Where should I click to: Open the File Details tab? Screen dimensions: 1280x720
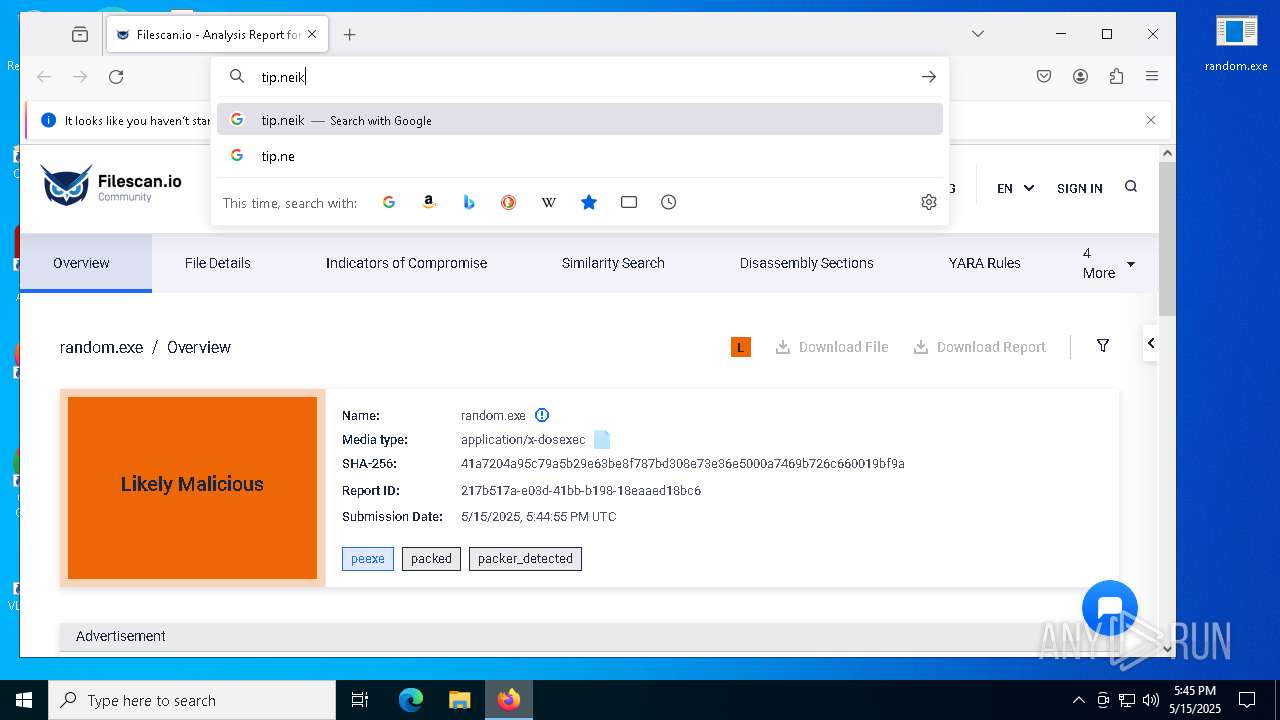pos(217,263)
